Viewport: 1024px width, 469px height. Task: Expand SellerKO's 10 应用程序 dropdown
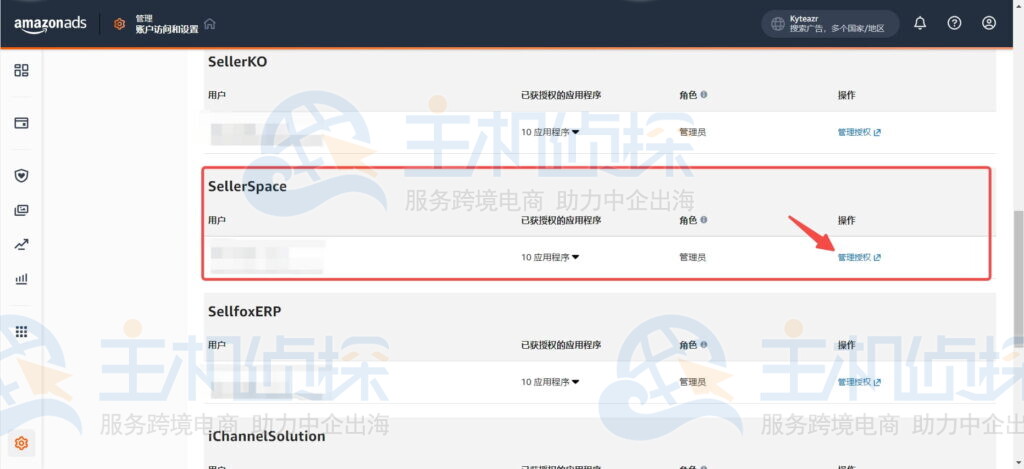[x=550, y=132]
